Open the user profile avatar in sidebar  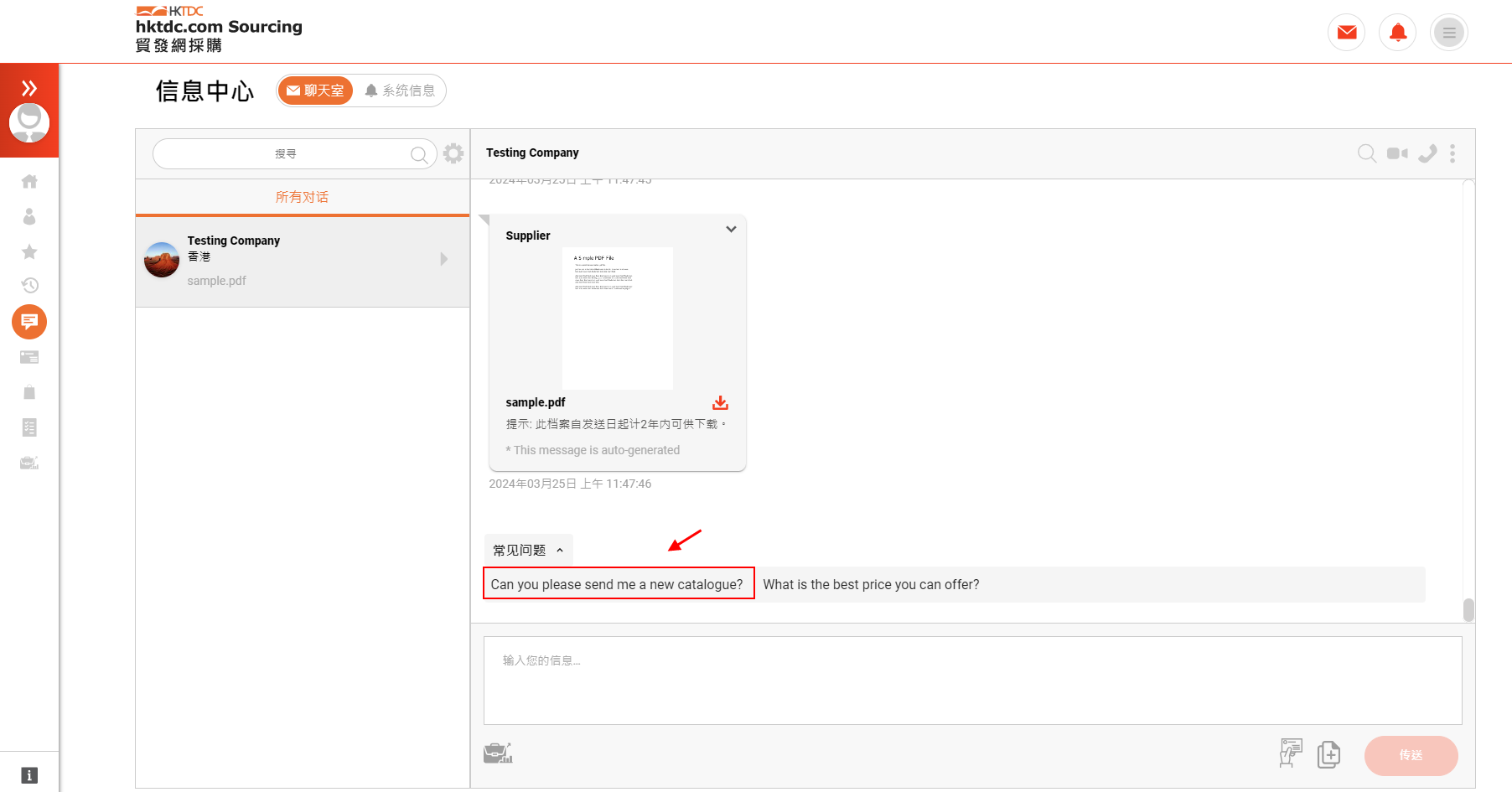tap(29, 123)
